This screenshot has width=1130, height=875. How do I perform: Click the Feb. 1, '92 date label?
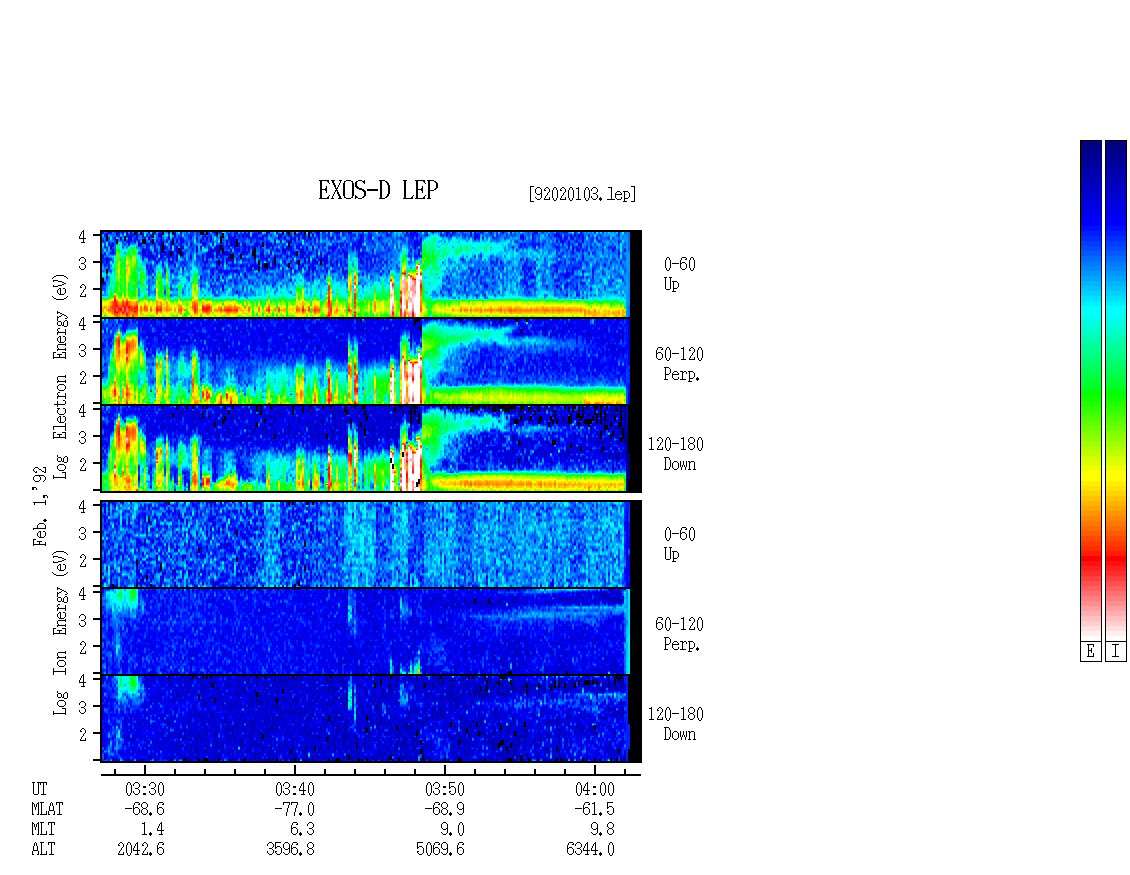(40, 507)
